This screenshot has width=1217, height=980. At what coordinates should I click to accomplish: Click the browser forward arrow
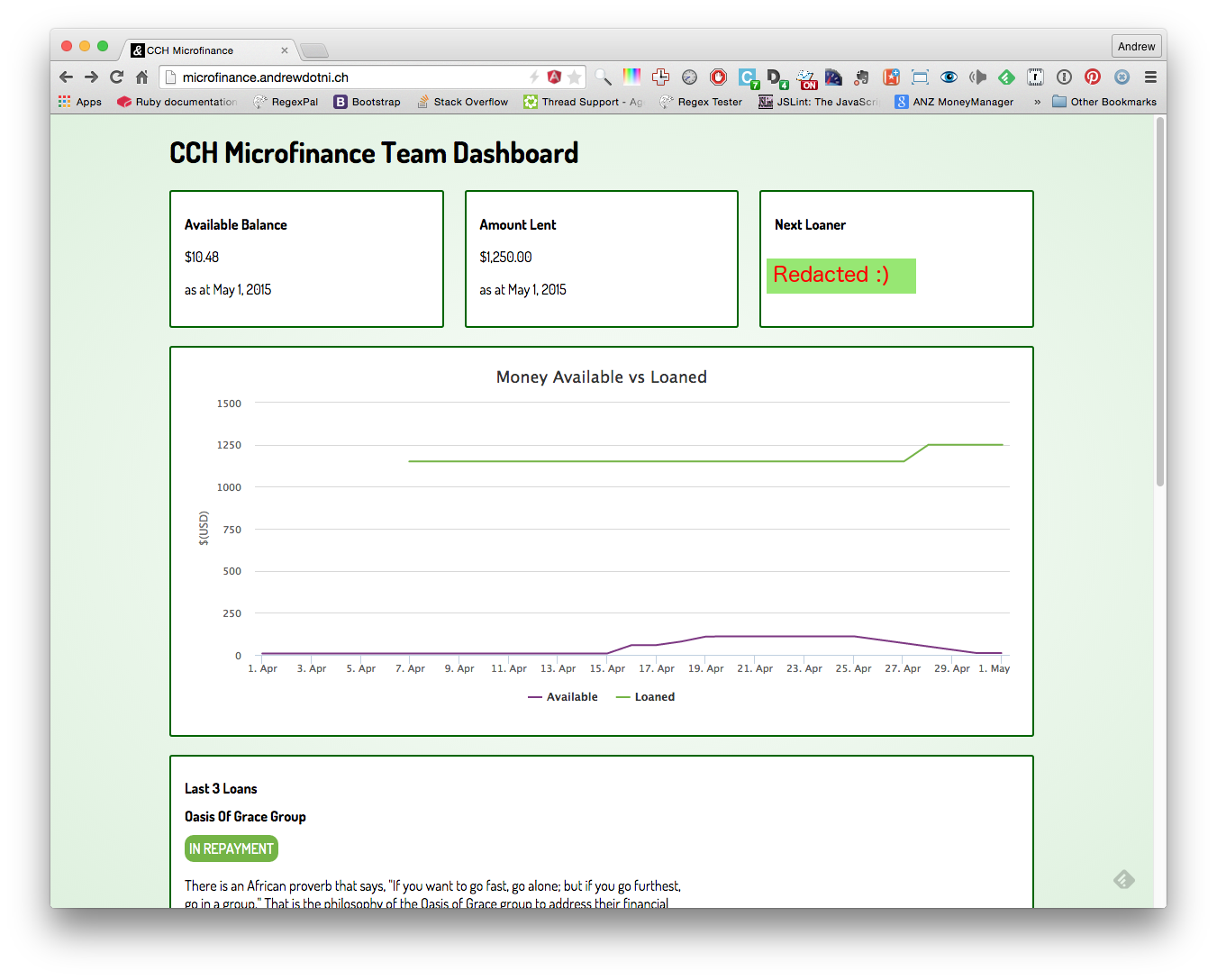click(91, 77)
